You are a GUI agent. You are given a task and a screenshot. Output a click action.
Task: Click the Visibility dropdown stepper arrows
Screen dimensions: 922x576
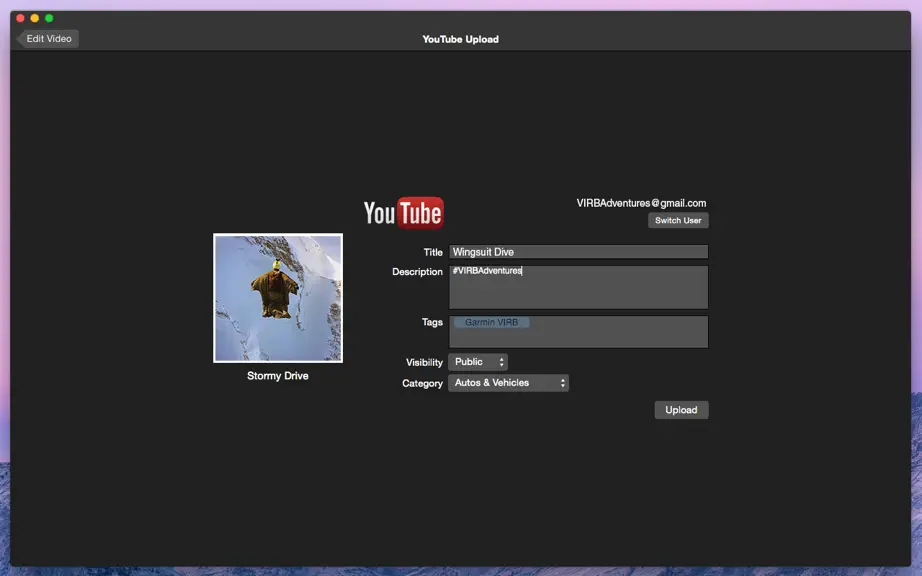pos(501,362)
